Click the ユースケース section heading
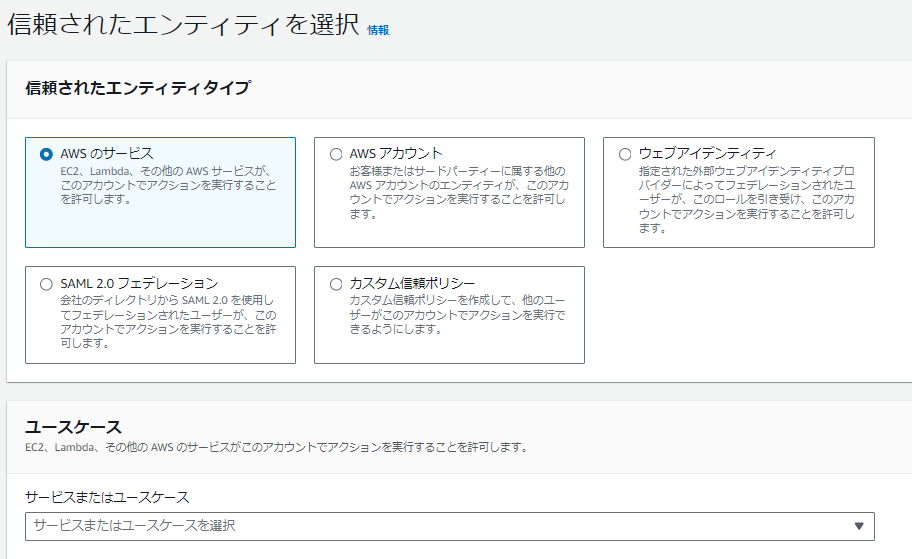The width and height of the screenshot is (912, 559). point(73,427)
